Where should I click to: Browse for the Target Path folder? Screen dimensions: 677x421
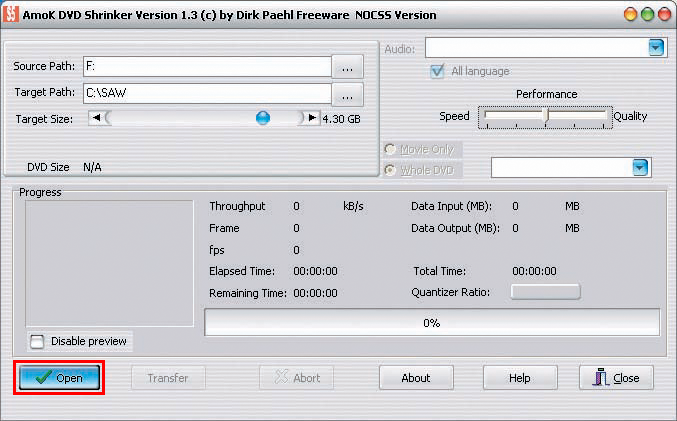click(347, 95)
